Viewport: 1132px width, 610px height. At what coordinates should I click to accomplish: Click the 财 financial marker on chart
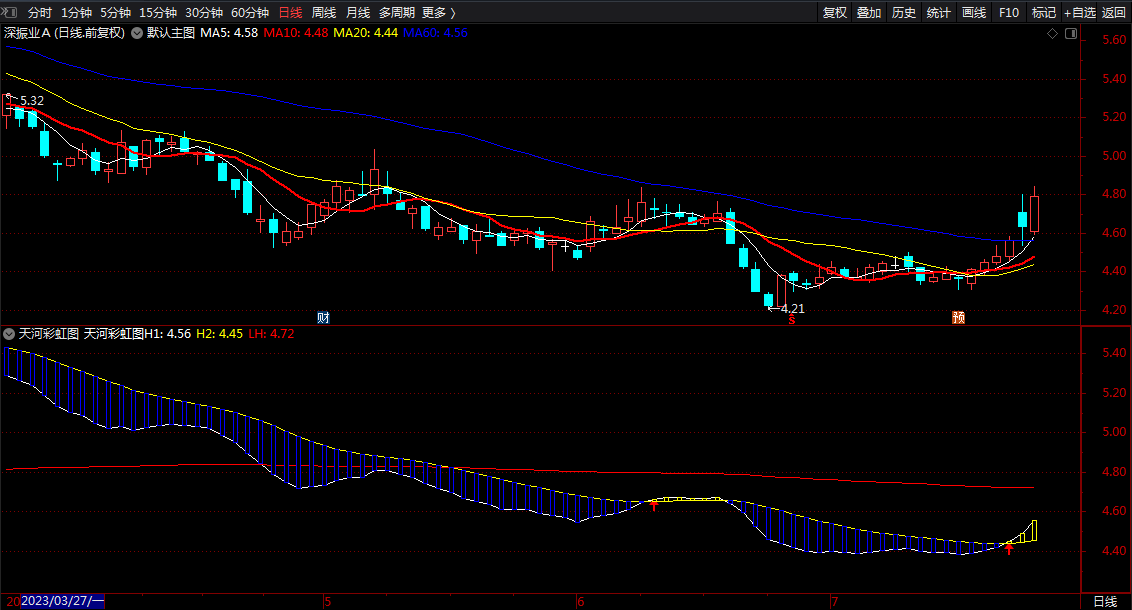tap(323, 318)
